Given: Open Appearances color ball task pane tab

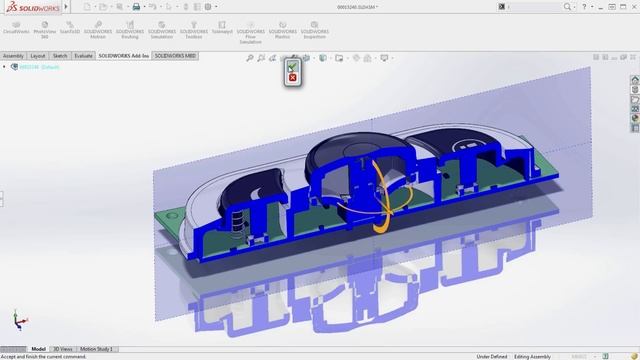Looking at the screenshot, I should pyautogui.click(x=635, y=118).
